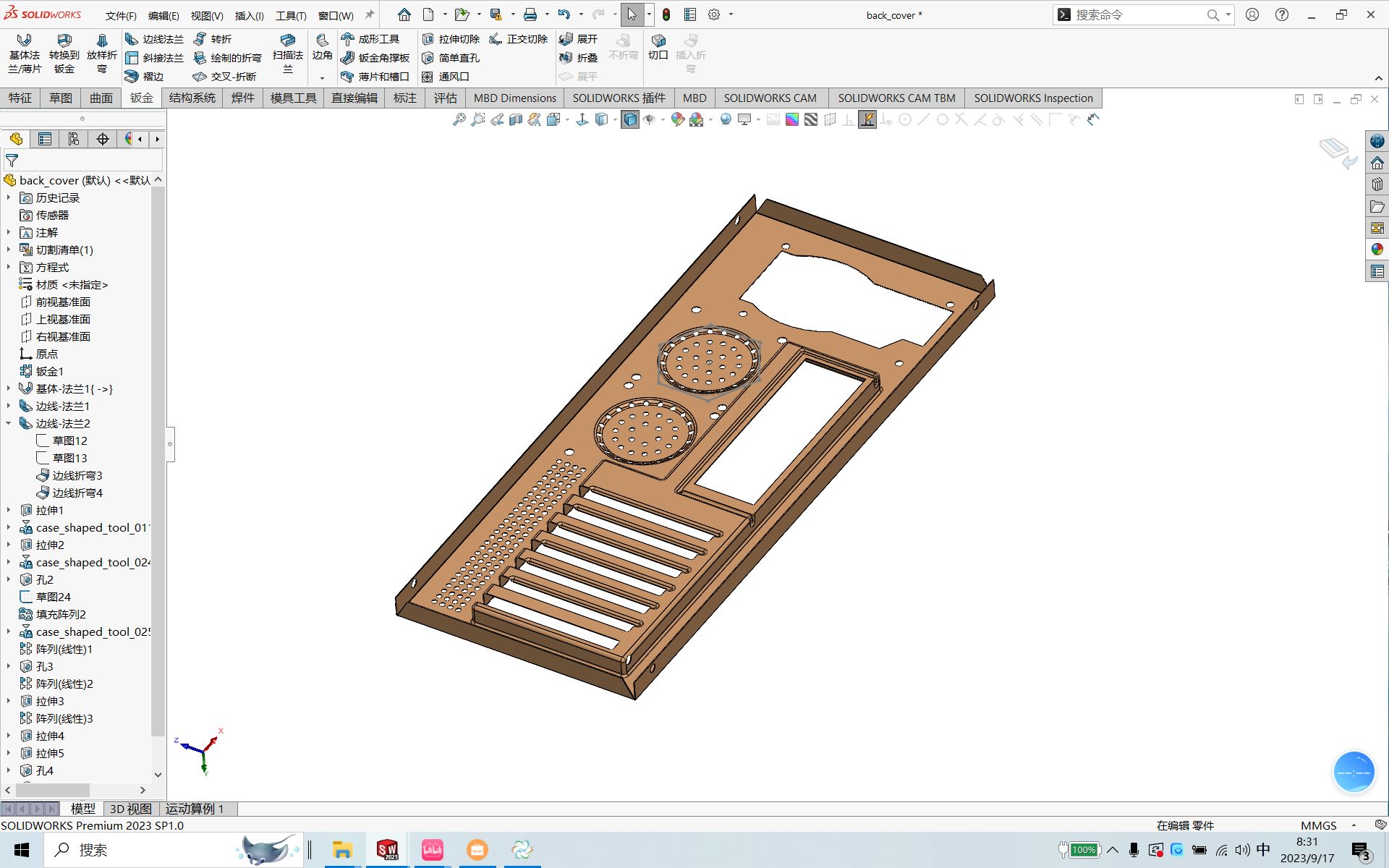Viewport: 1389px width, 868px height.
Task: Select the 绘制的折弯 sketched bend tool
Action: (227, 58)
